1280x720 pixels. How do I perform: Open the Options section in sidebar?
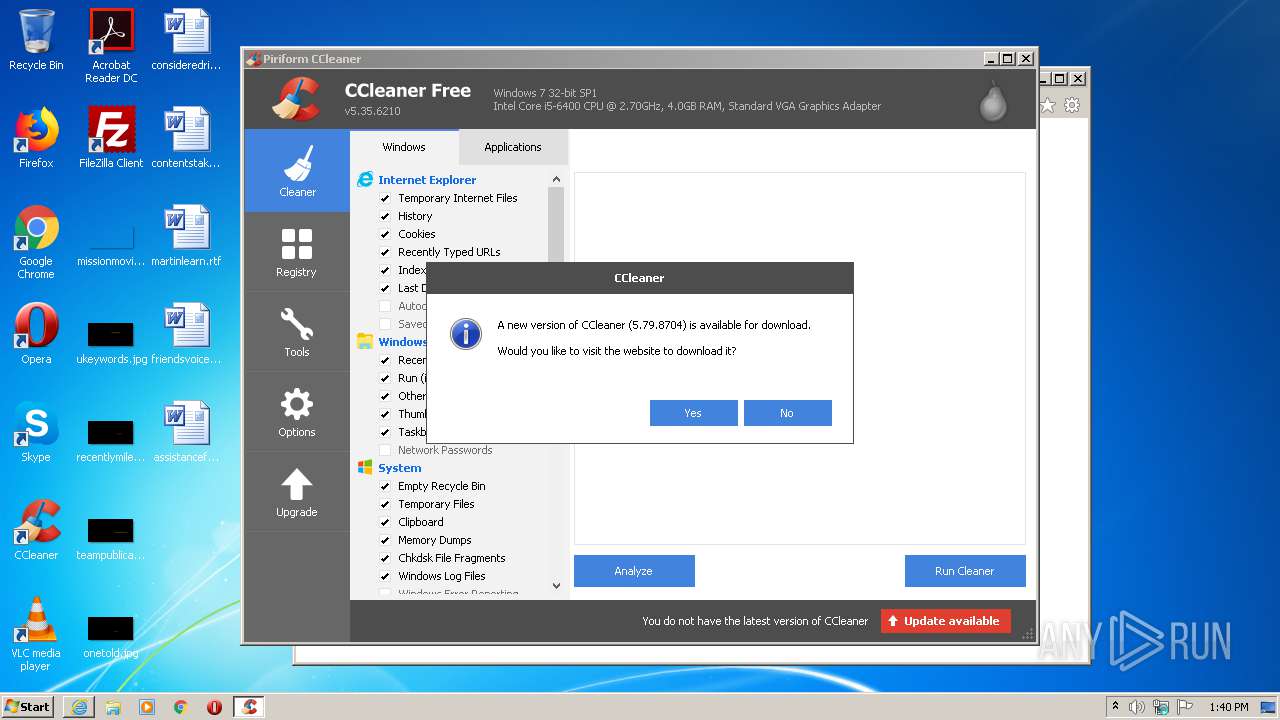(x=297, y=412)
